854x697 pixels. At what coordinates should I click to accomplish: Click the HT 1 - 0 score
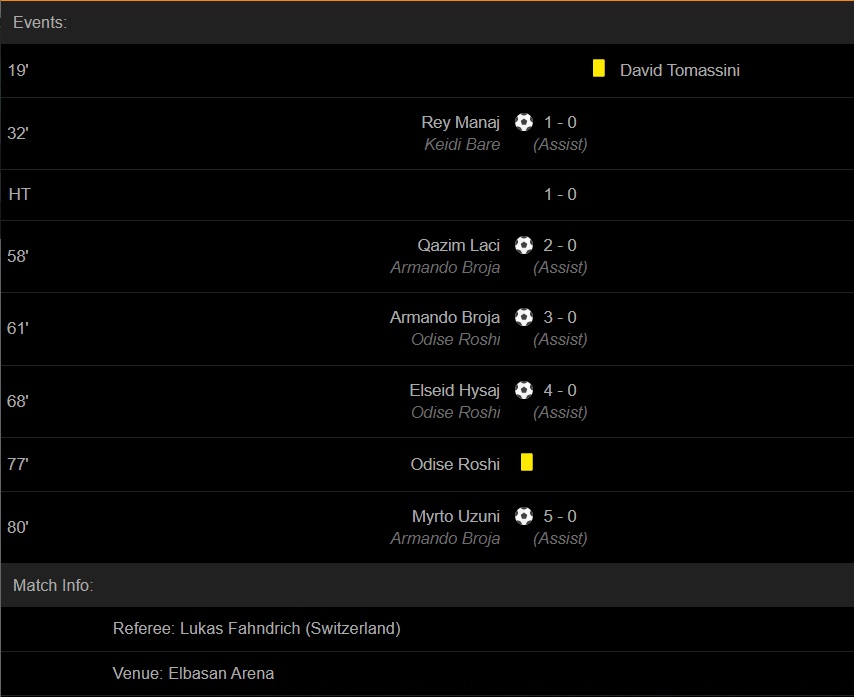click(x=560, y=194)
